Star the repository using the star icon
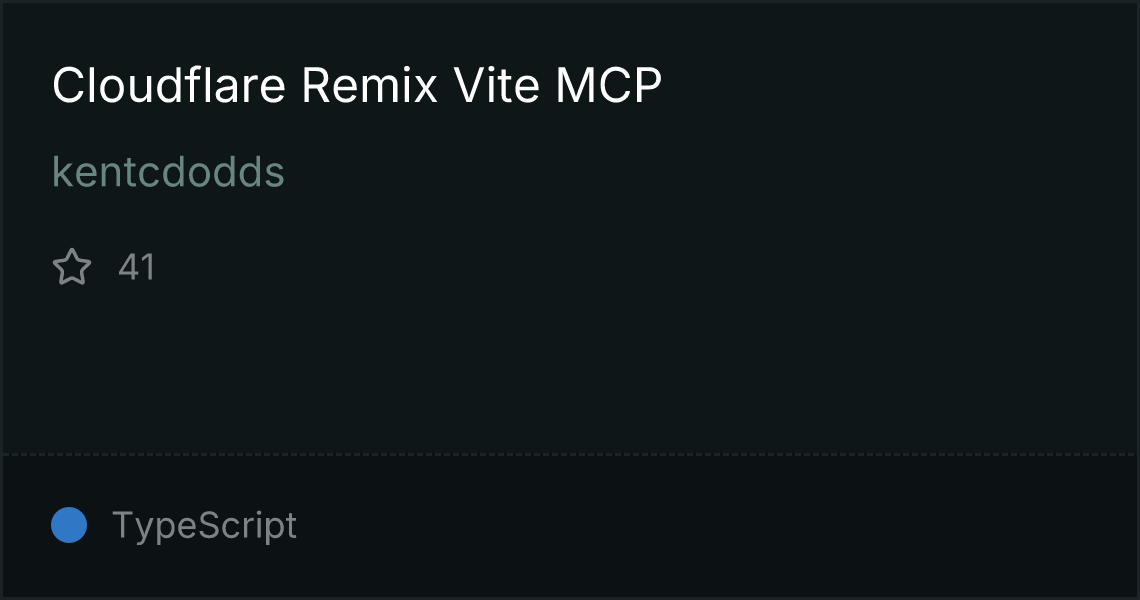 coord(72,267)
